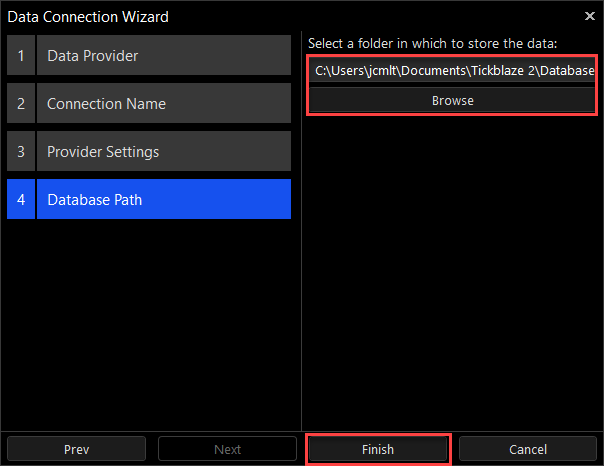This screenshot has width=604, height=466.
Task: Click the empty title bar area
Action: point(370,16)
